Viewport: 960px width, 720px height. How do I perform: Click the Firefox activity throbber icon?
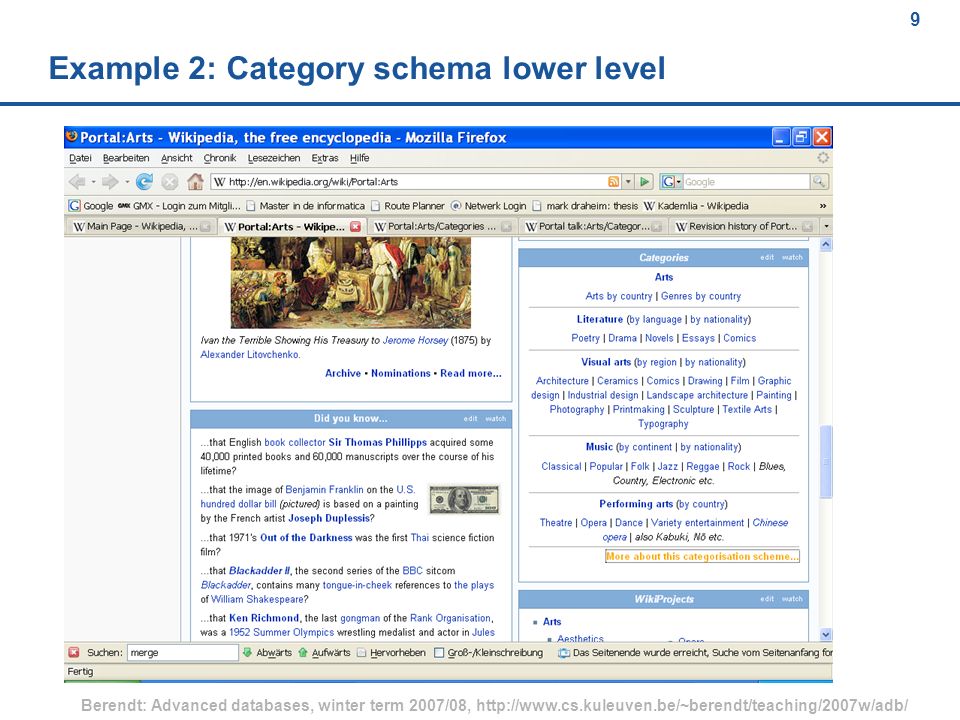coord(823,158)
